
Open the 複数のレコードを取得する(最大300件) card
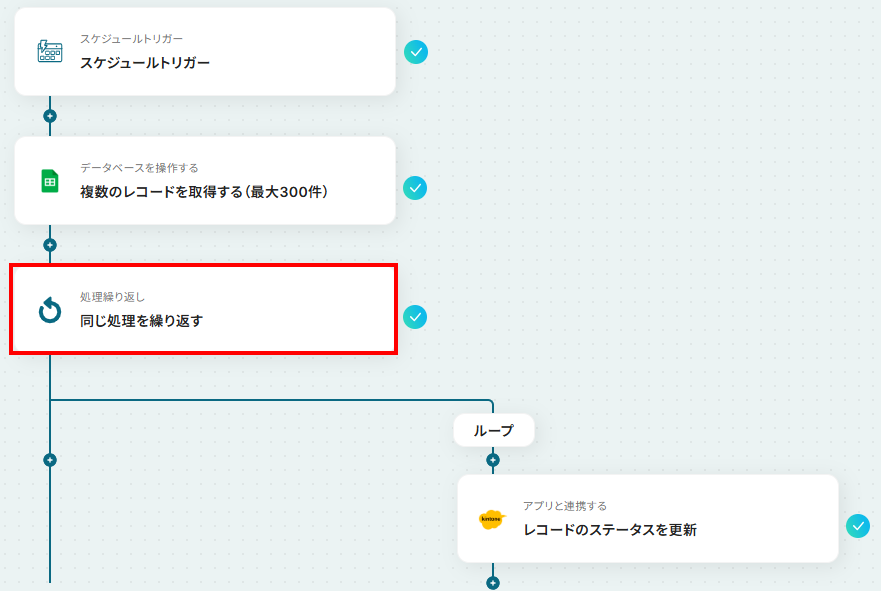coord(205,181)
